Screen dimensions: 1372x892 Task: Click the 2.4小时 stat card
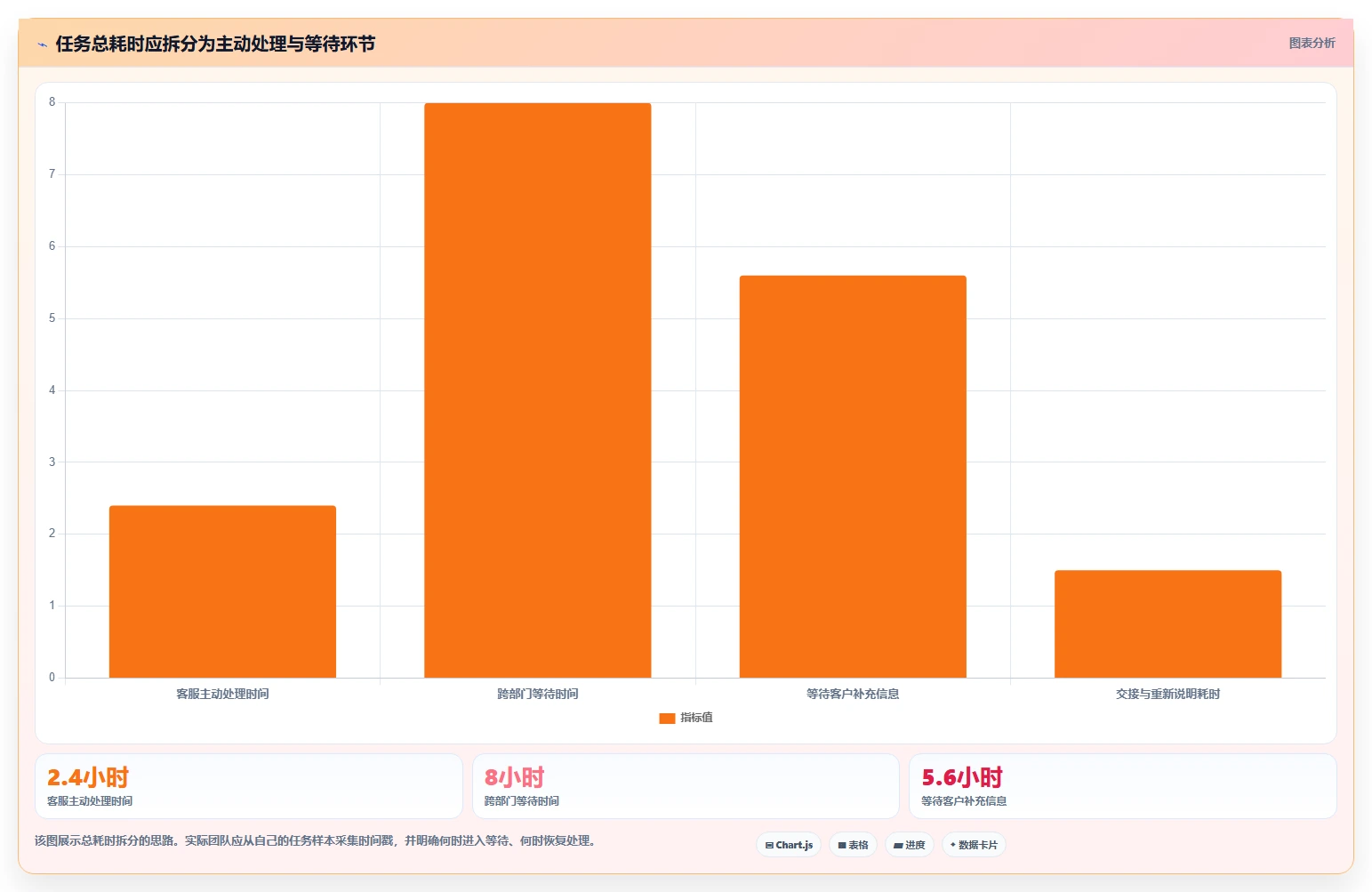pyautogui.click(x=249, y=786)
